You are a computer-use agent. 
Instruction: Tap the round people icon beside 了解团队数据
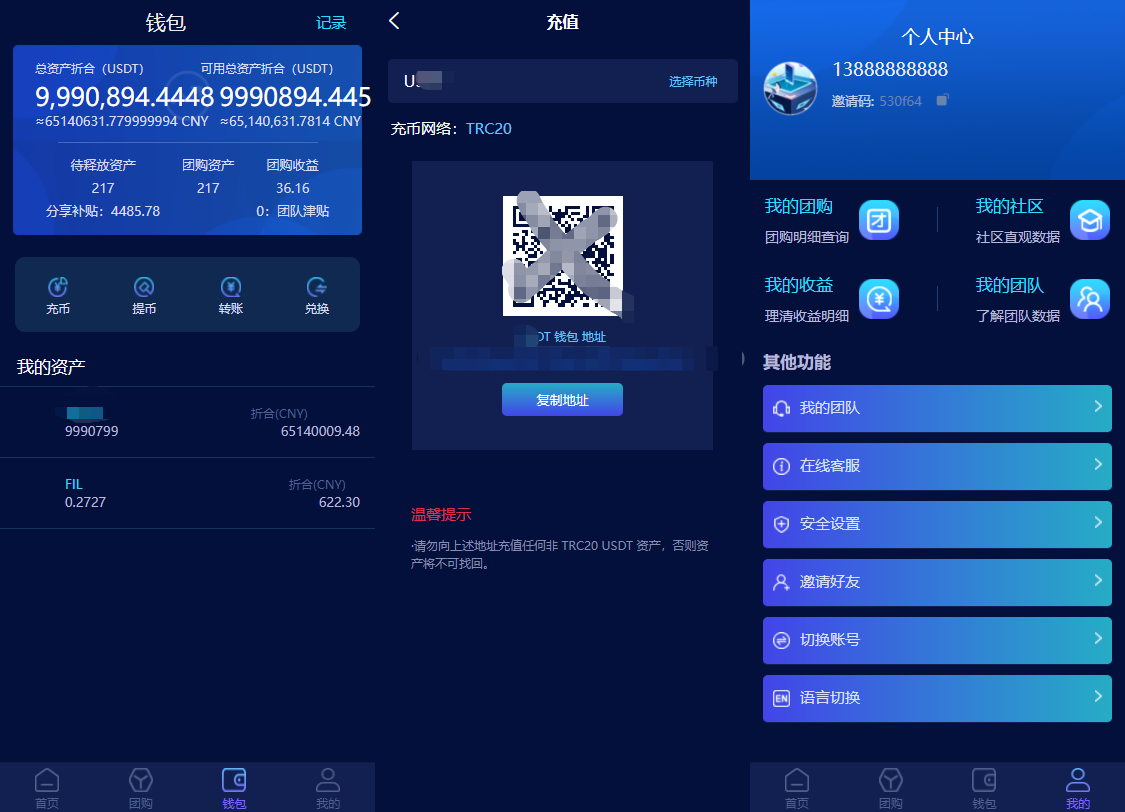pyautogui.click(x=1090, y=298)
